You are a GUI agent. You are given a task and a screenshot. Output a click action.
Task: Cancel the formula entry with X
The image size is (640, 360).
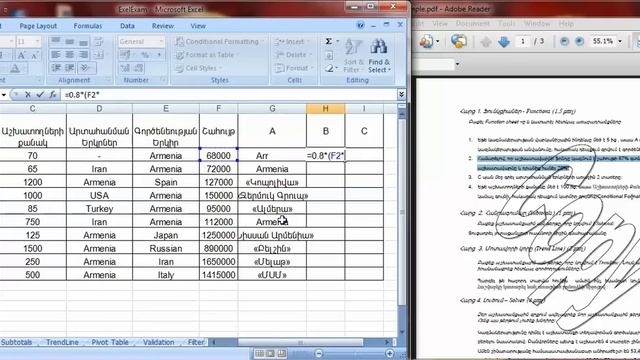click(x=28, y=95)
